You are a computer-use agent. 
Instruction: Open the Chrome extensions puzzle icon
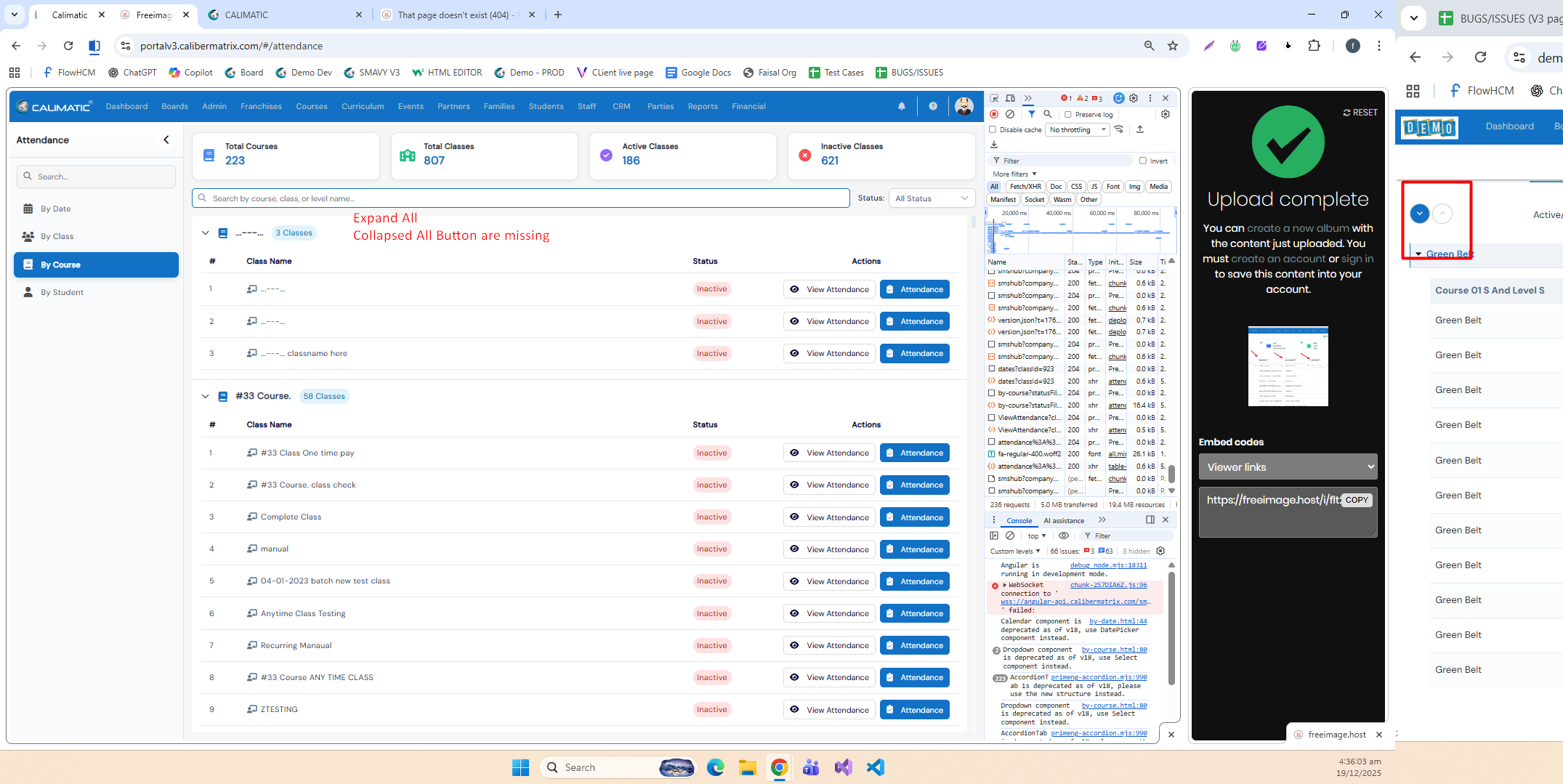pyautogui.click(x=1314, y=46)
